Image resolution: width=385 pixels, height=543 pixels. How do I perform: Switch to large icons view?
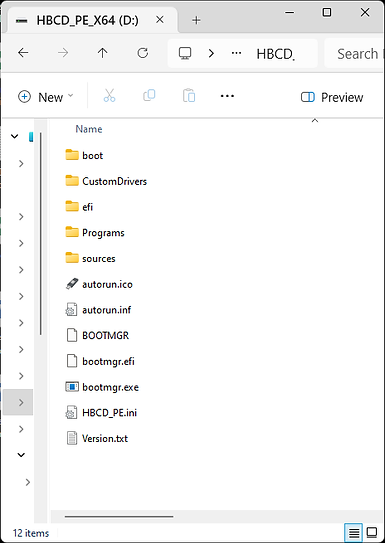pyautogui.click(x=371, y=532)
